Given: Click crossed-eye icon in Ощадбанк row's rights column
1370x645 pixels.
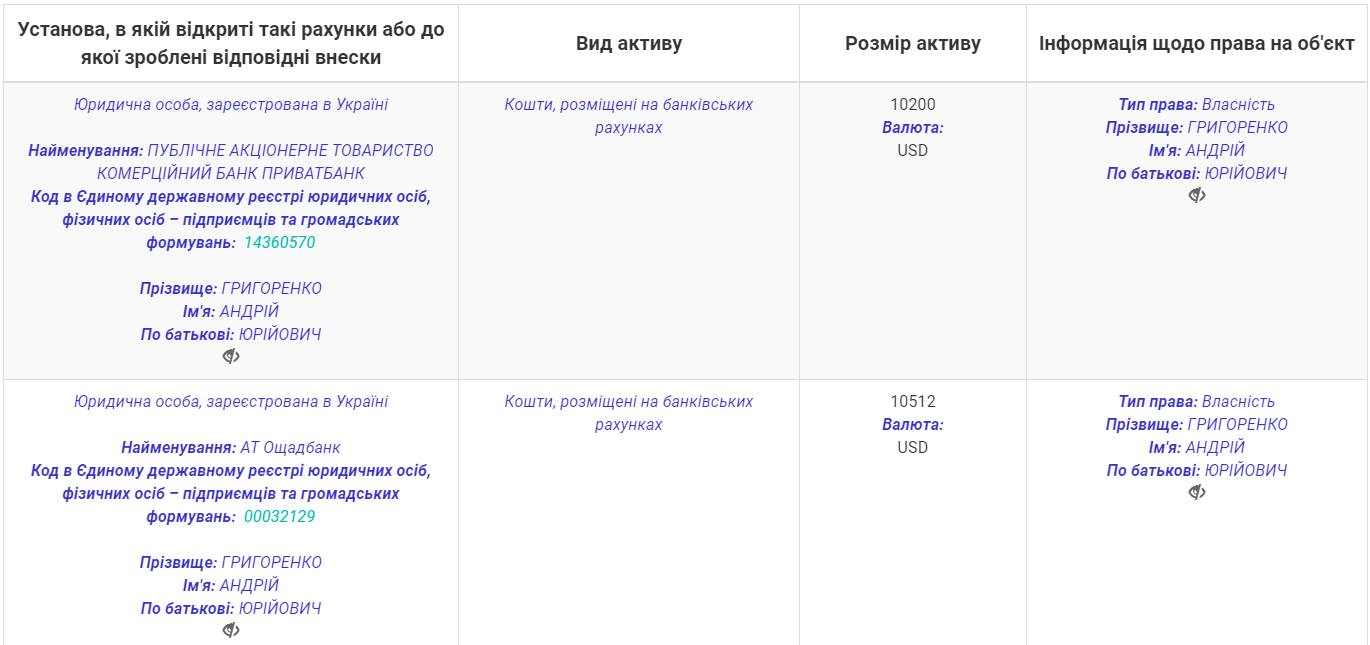Looking at the screenshot, I should coord(1197,492).
